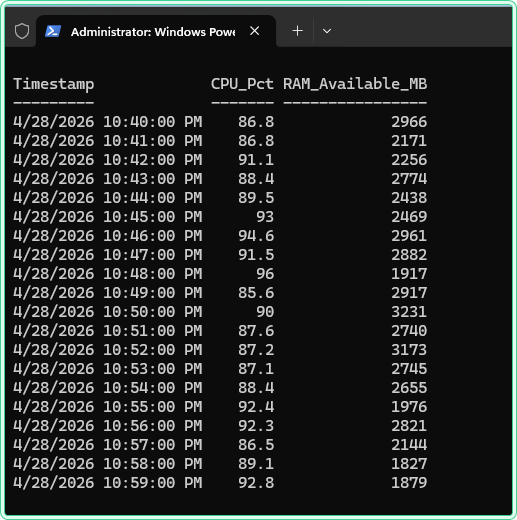Click CPU value 89.5 at 10:44

point(256,198)
